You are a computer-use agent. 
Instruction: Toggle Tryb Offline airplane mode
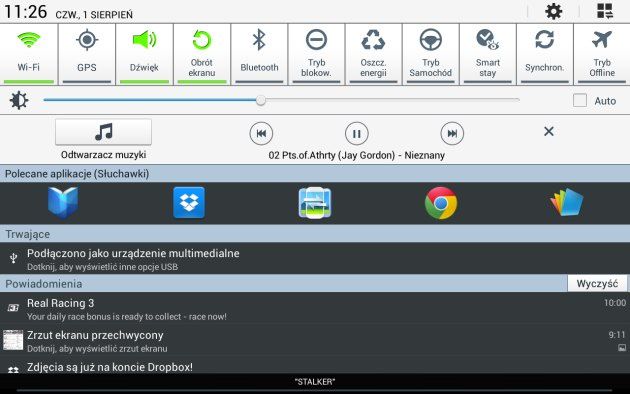[x=602, y=54]
